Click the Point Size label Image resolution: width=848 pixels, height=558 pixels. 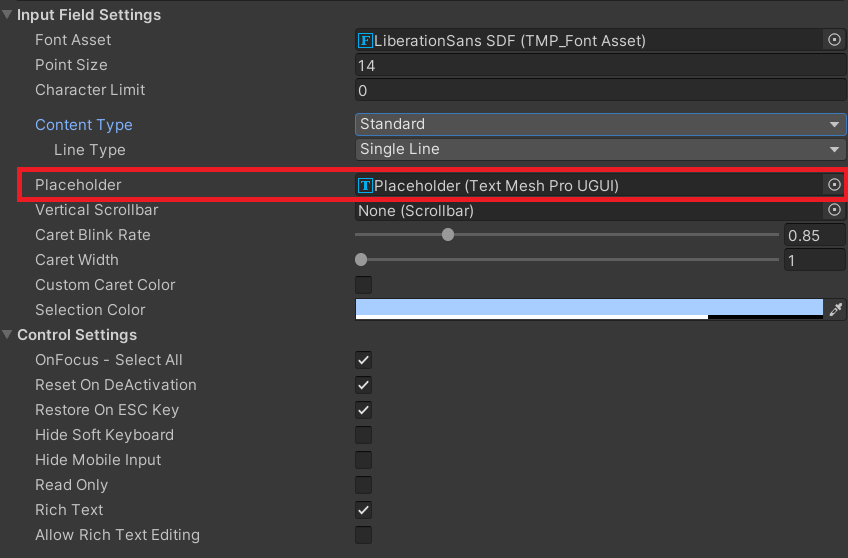pyautogui.click(x=71, y=65)
